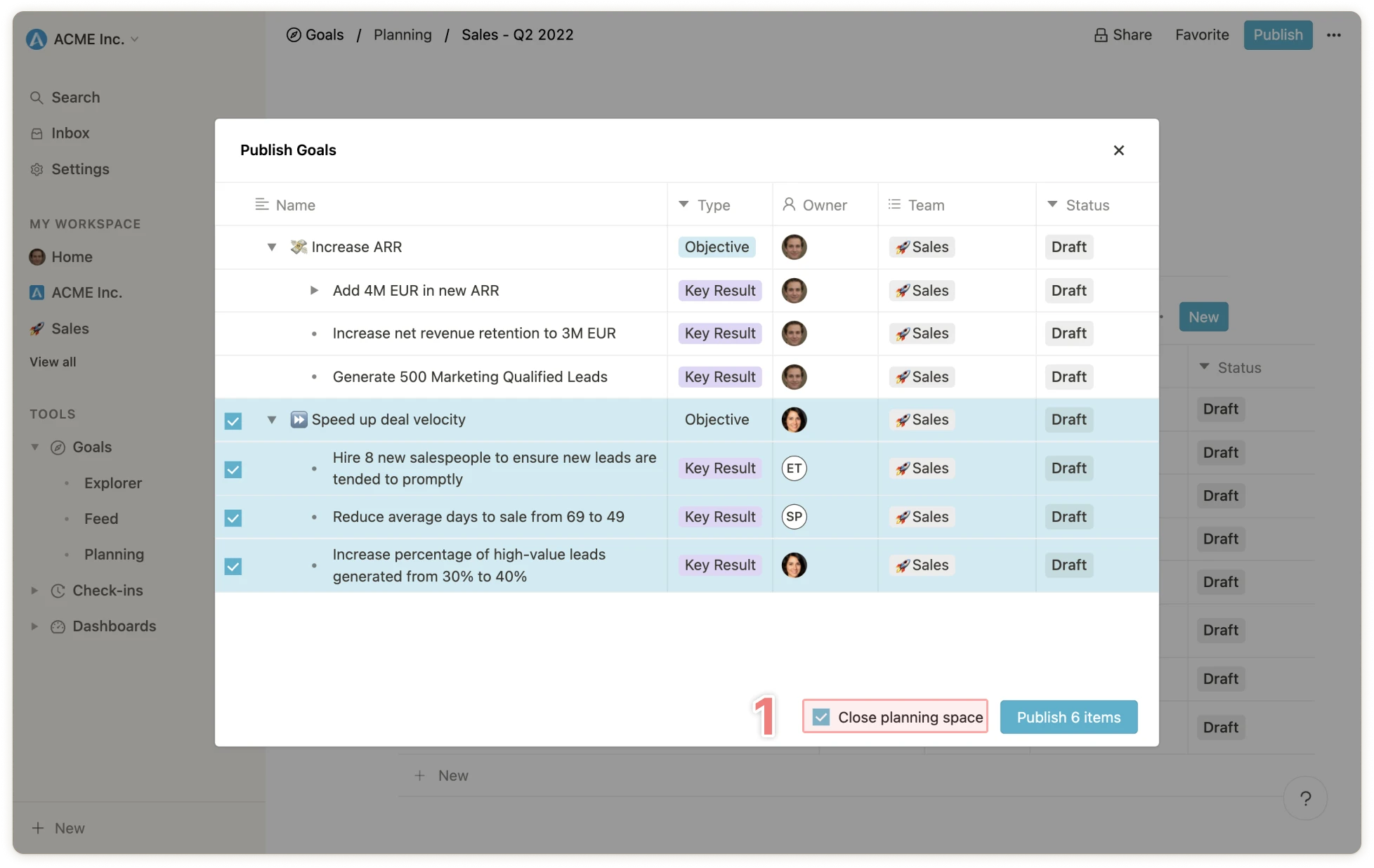Toggle Close planning space checkbox
The height and width of the screenshot is (868, 1374).
pyautogui.click(x=821, y=717)
